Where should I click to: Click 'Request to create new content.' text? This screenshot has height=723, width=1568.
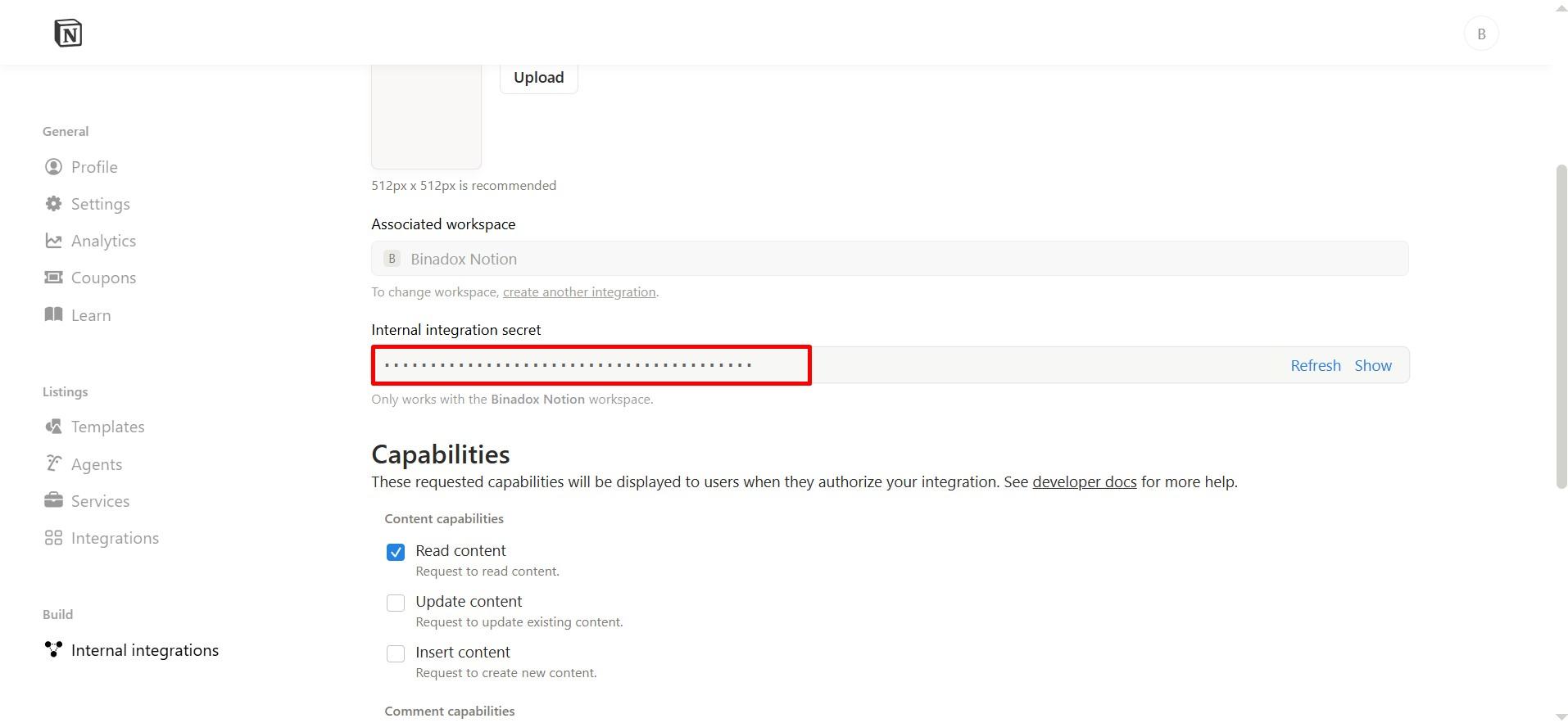click(506, 673)
